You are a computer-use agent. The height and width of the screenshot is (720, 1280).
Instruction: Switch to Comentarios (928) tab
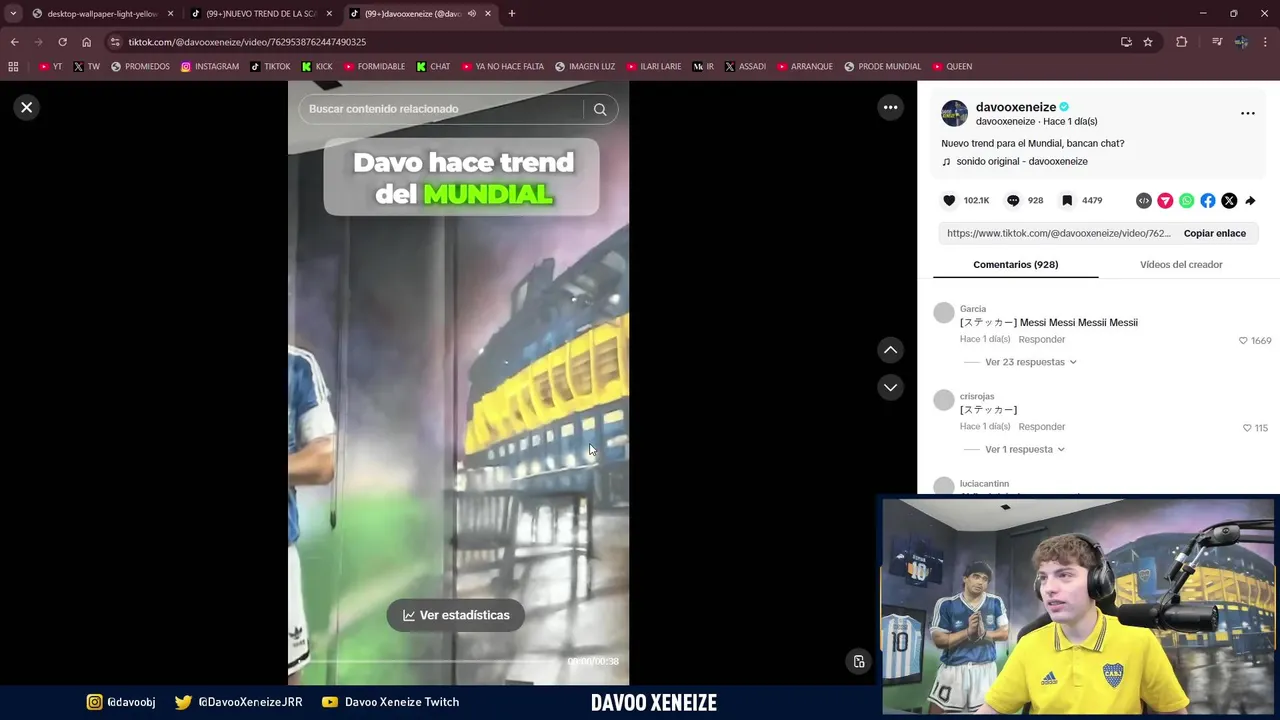point(1015,265)
